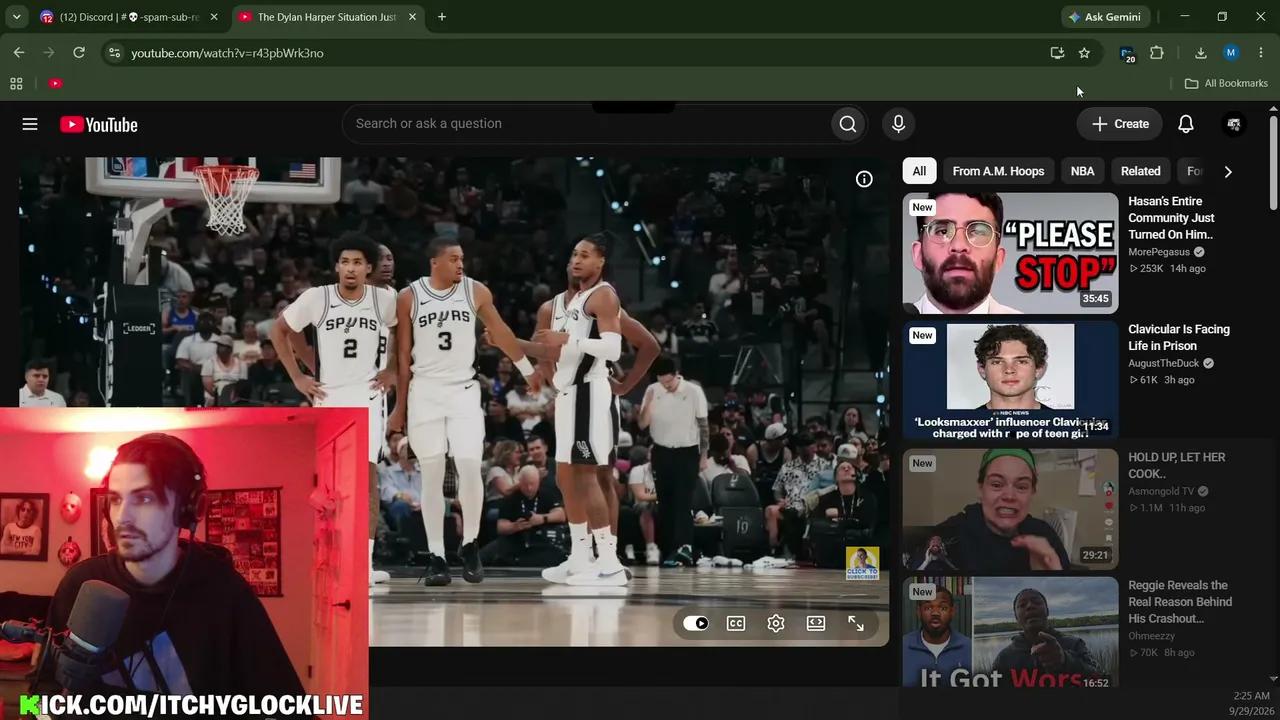The width and height of the screenshot is (1280, 720).
Task: Toggle autoplay switch in player
Action: (x=696, y=623)
